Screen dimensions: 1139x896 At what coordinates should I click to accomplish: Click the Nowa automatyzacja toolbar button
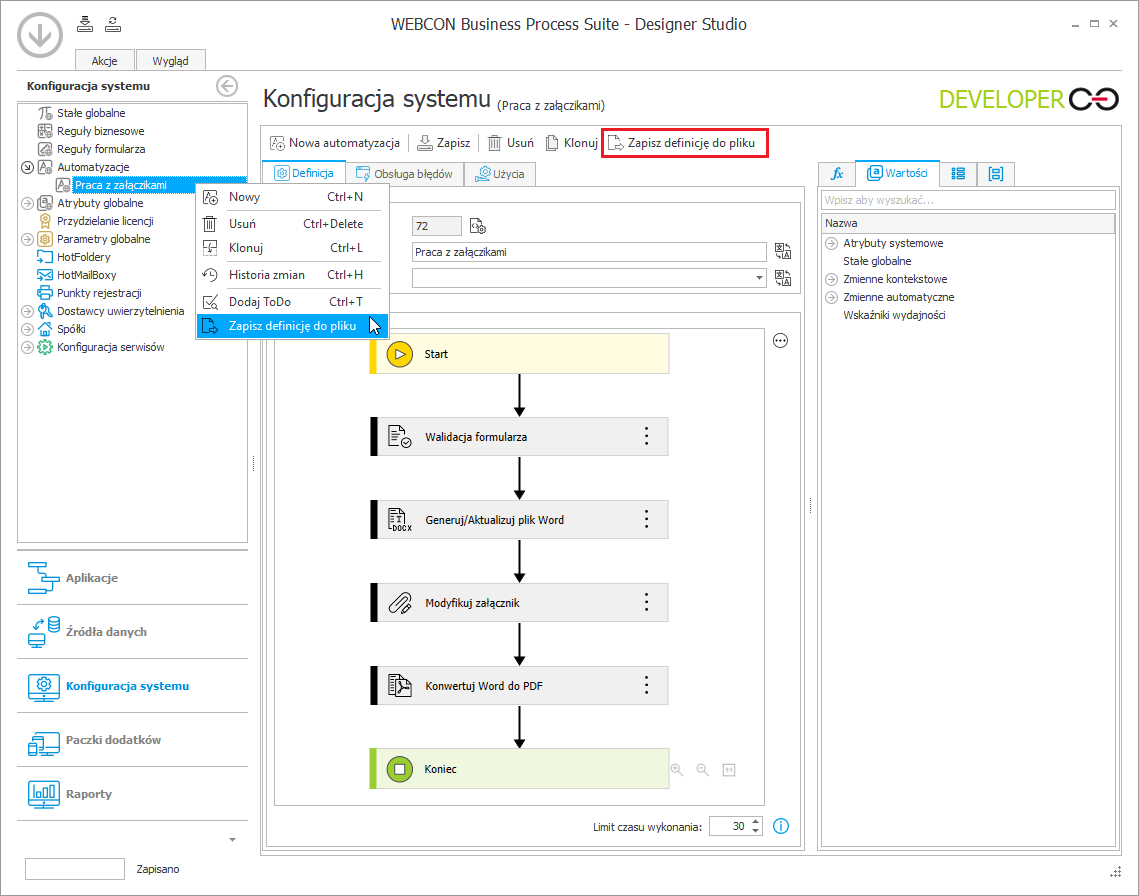pos(335,142)
